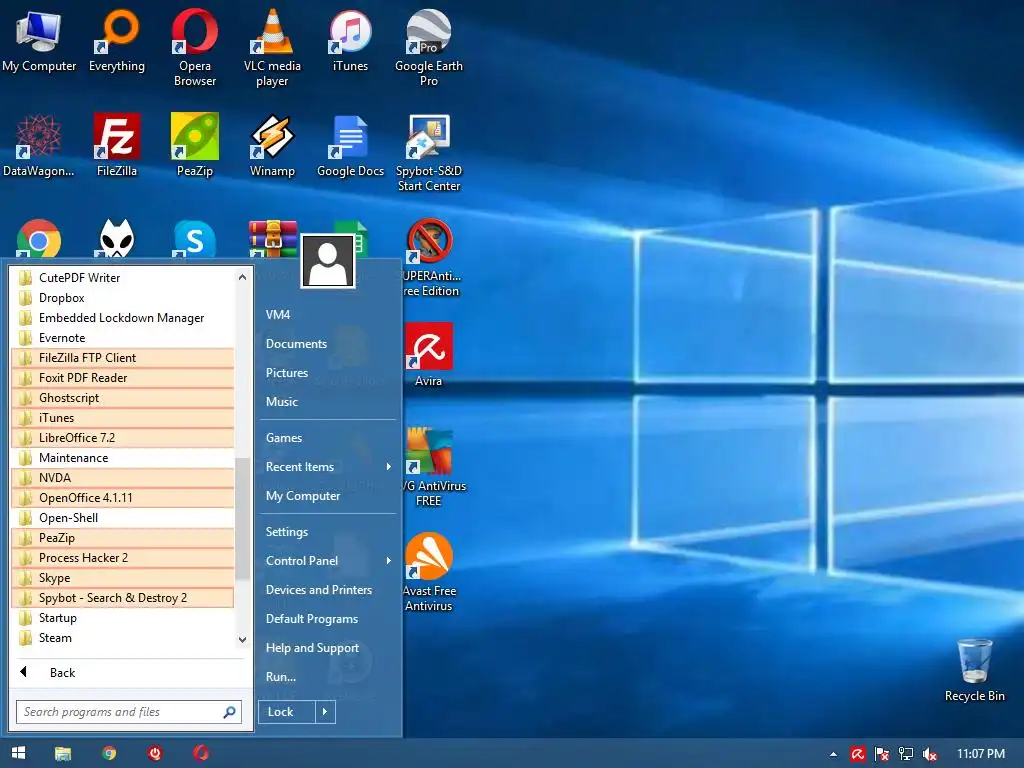
Task: Open Games from Start menu
Action: [x=327, y=438]
